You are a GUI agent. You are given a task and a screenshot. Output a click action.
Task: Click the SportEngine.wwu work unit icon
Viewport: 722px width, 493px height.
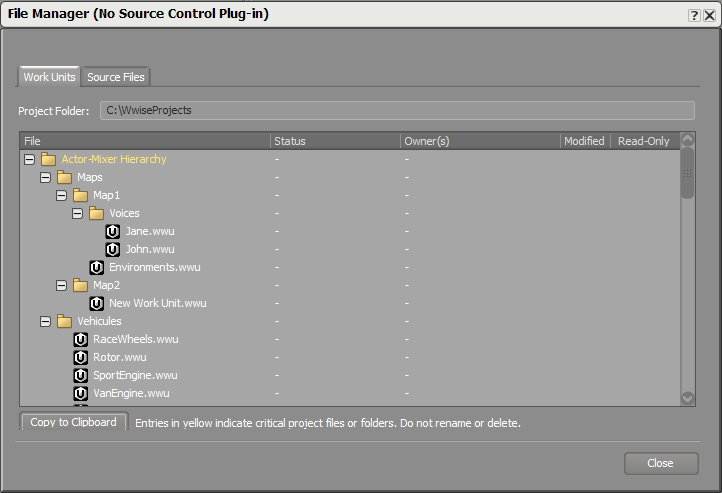click(81, 375)
